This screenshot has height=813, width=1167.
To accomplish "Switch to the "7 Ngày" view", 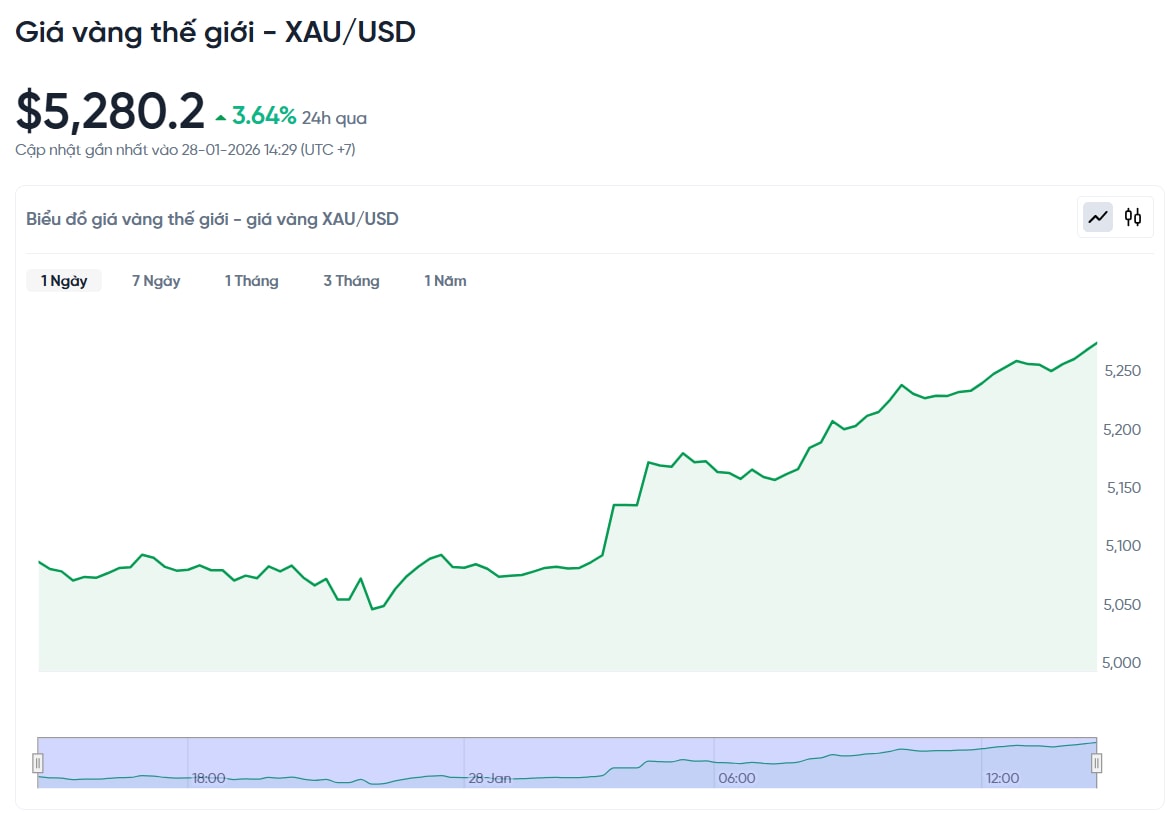I will pos(155,281).
